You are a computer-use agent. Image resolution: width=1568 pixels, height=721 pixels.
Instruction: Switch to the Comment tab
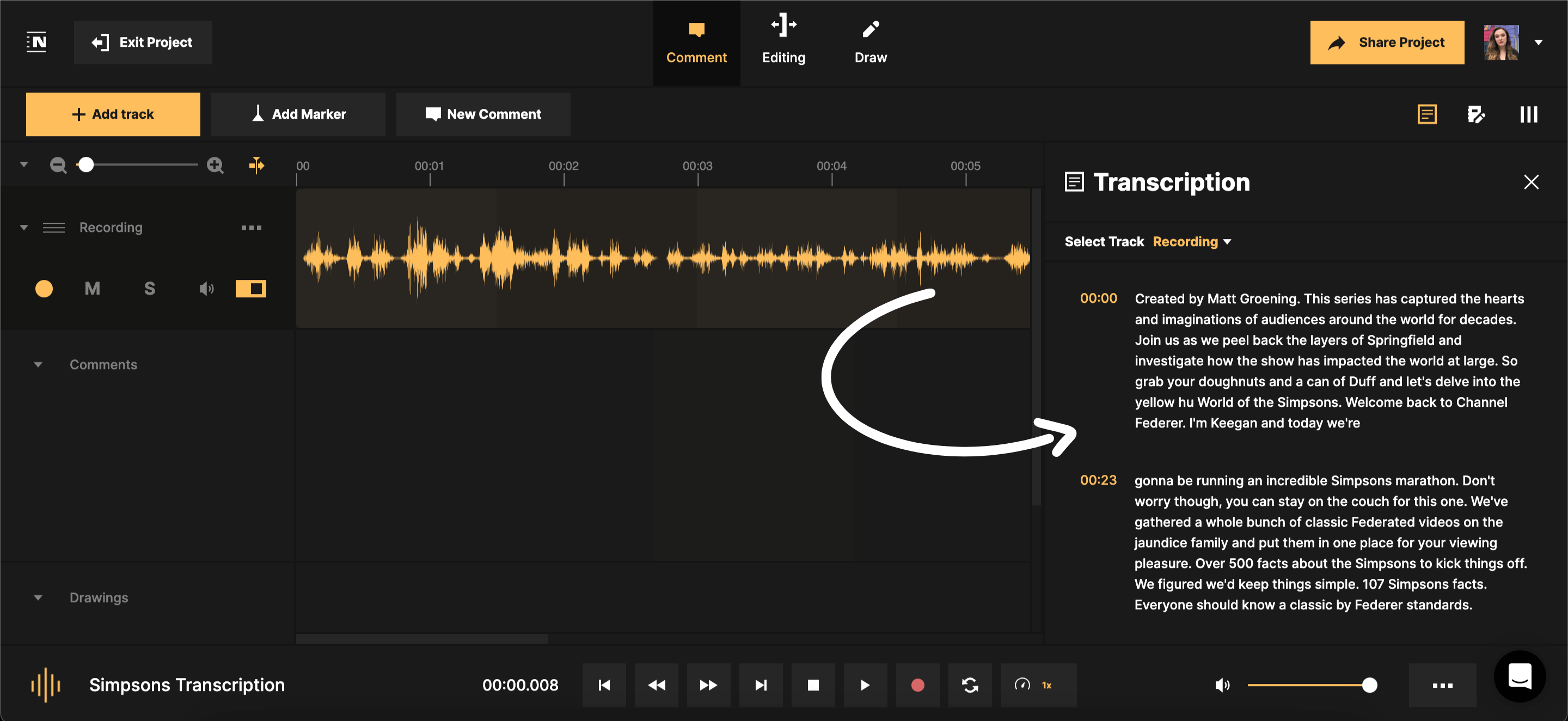click(696, 41)
